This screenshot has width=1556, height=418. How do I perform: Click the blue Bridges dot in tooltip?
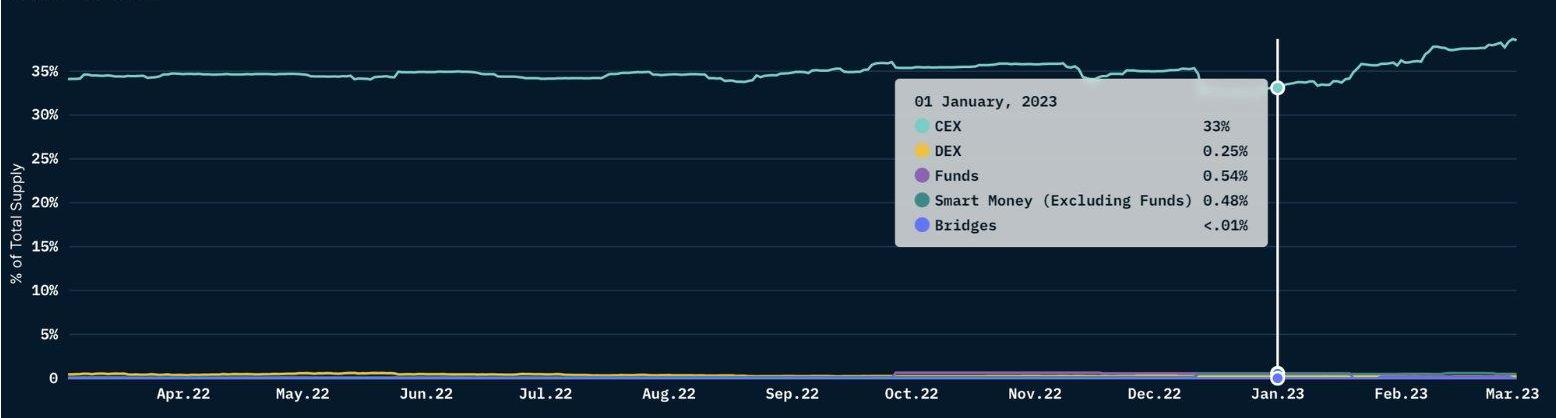pos(922,225)
